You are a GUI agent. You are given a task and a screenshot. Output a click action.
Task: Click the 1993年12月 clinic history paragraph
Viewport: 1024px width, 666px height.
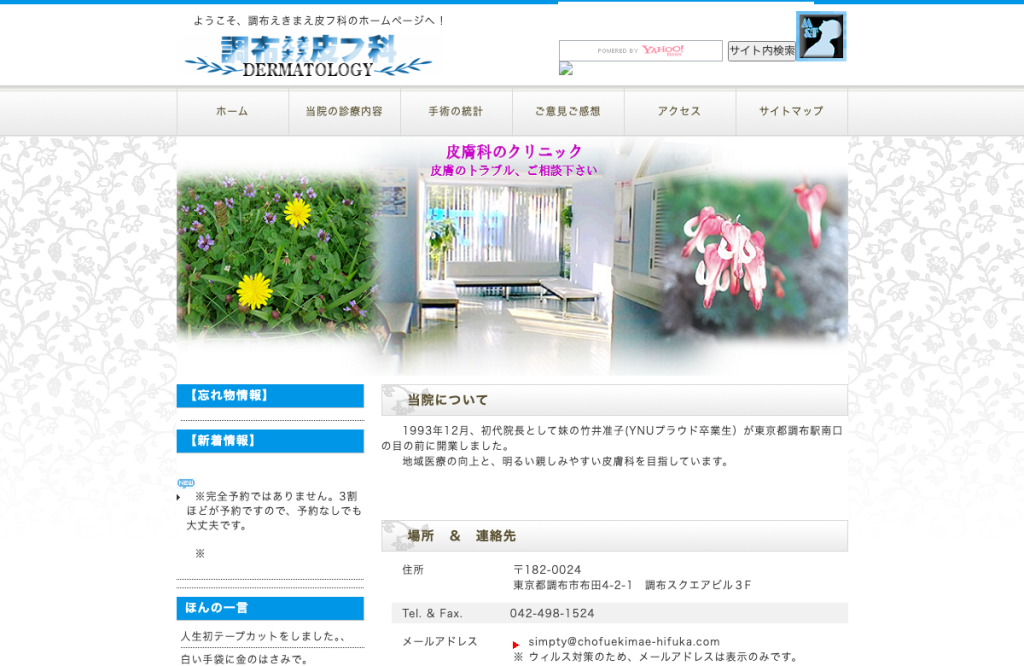[612, 438]
